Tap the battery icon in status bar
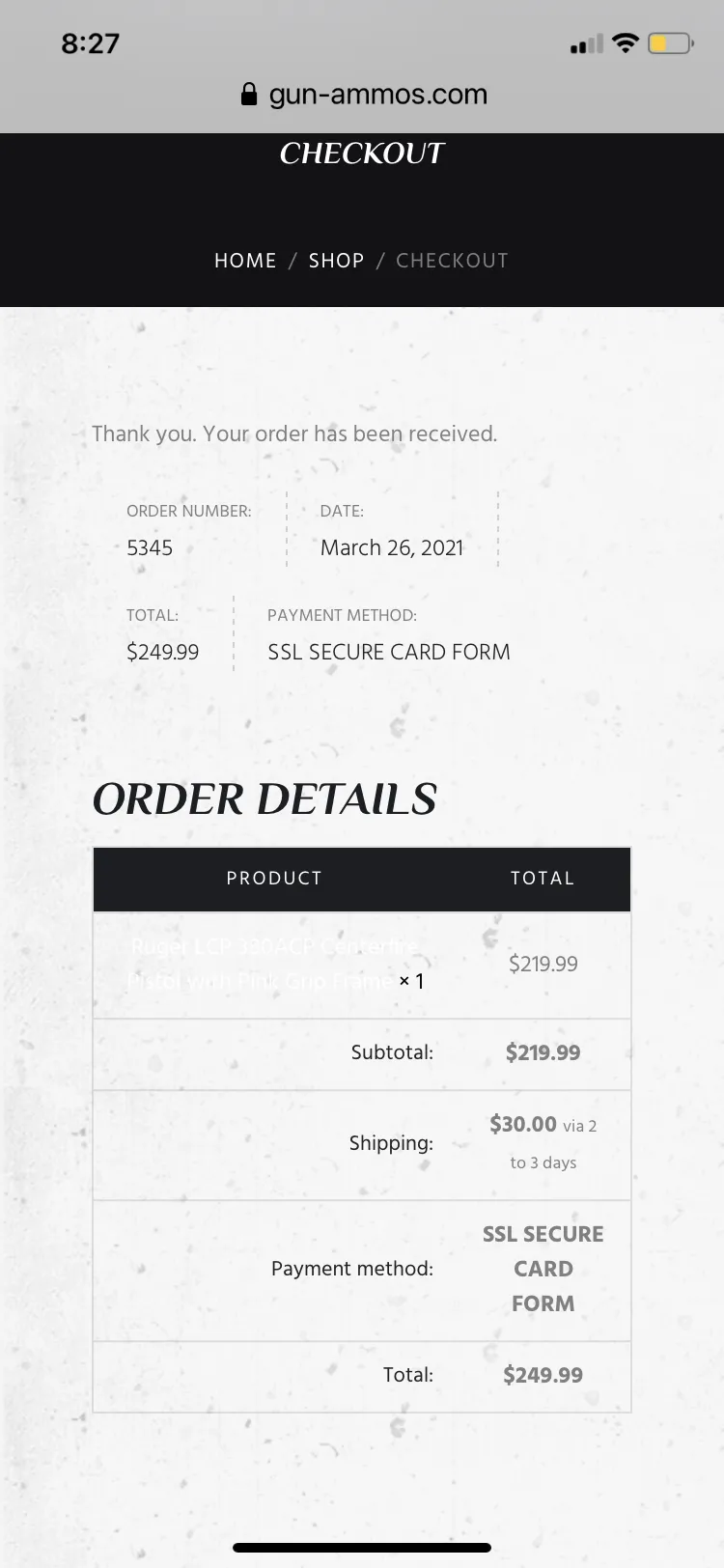724x1568 pixels. pos(670,43)
